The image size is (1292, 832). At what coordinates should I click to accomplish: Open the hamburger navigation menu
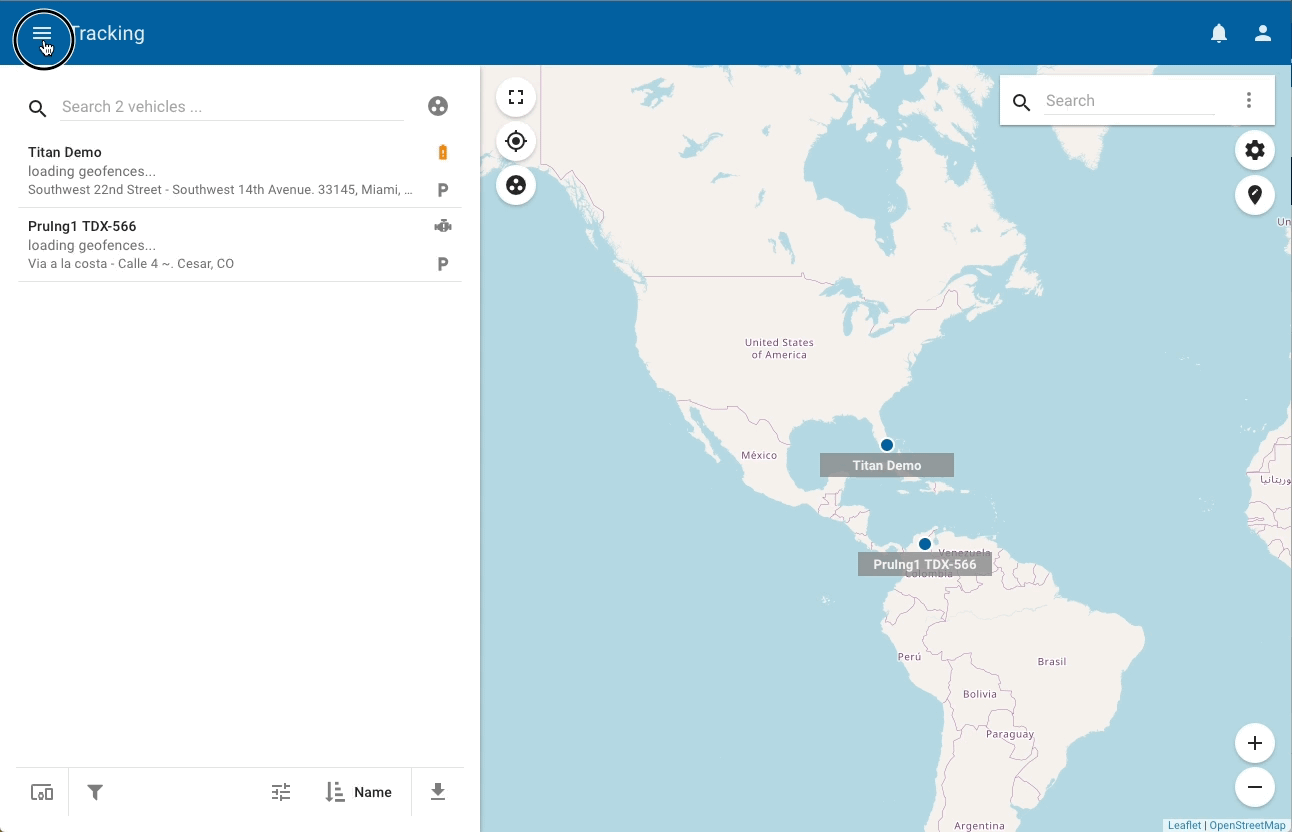tap(42, 33)
